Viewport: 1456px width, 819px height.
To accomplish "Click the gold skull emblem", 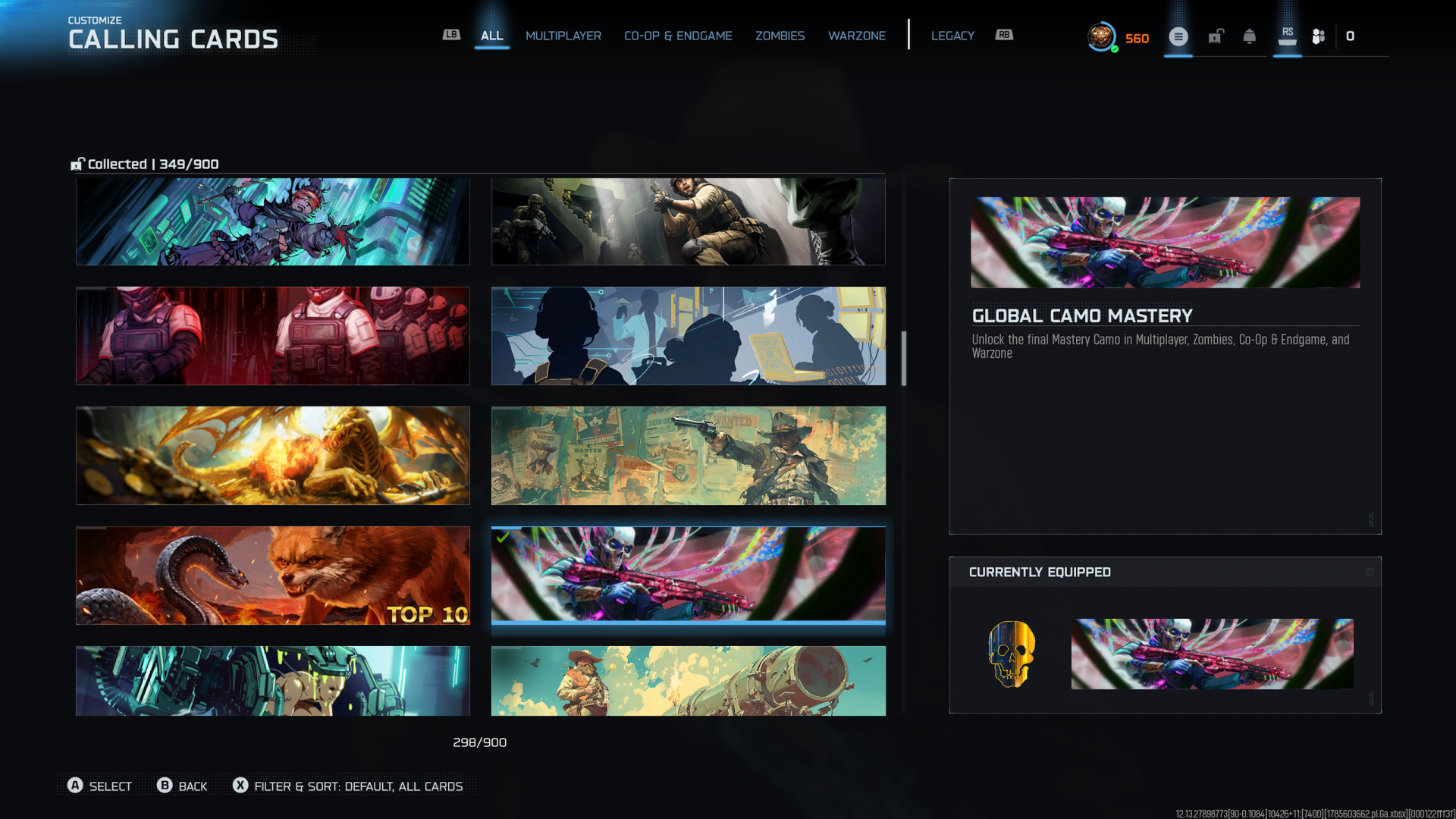I will pyautogui.click(x=1012, y=654).
